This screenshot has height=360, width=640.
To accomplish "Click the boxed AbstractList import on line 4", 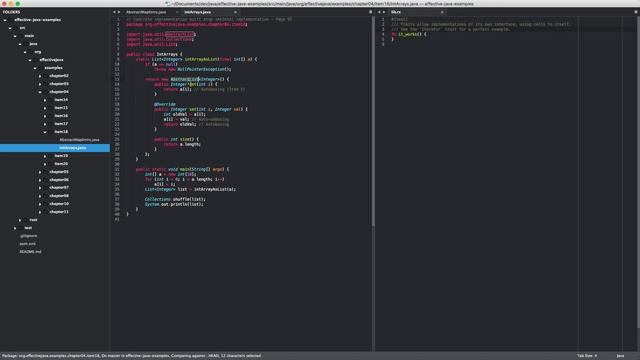I will pyautogui.click(x=180, y=34).
